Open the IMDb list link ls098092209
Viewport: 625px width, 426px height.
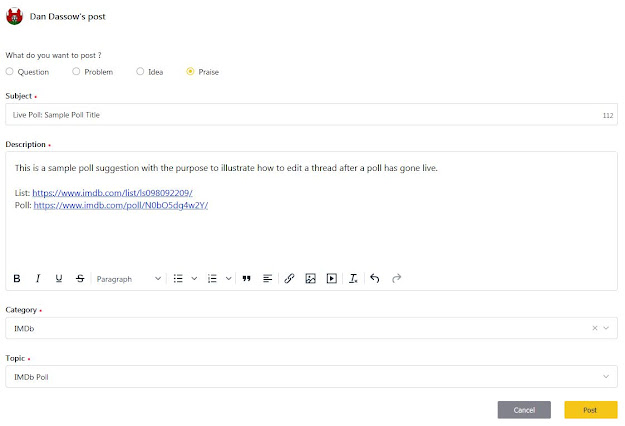coord(112,193)
